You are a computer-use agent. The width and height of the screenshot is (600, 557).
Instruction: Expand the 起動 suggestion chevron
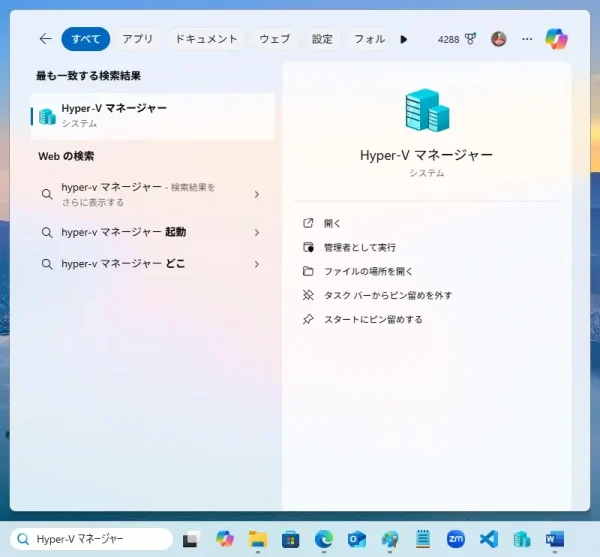pos(257,233)
